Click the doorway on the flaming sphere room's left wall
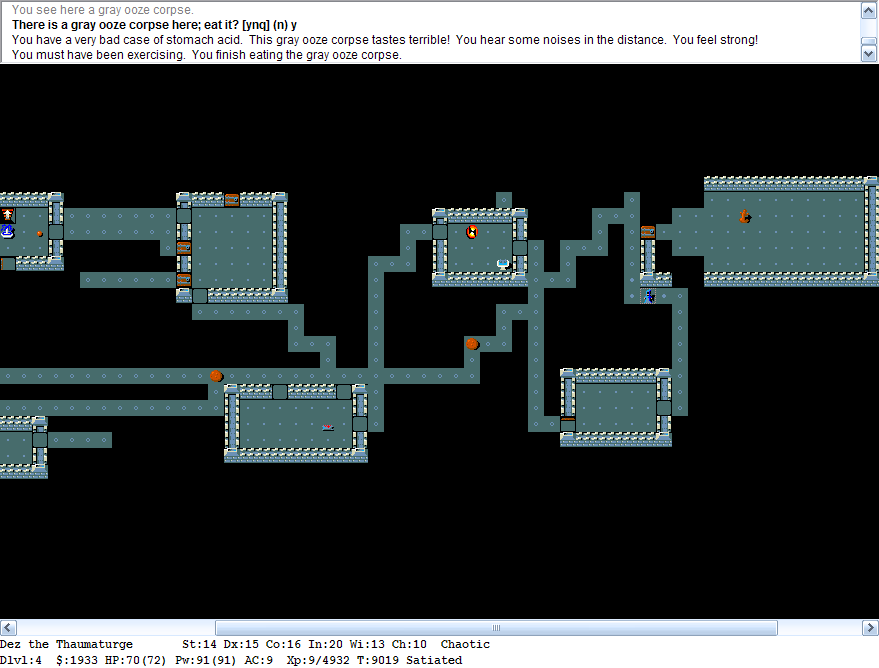879x668 pixels. point(440,231)
